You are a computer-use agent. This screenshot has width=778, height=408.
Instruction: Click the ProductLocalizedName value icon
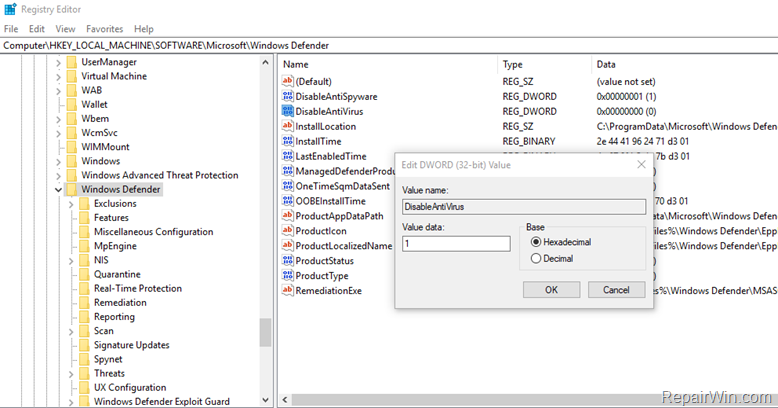287,246
